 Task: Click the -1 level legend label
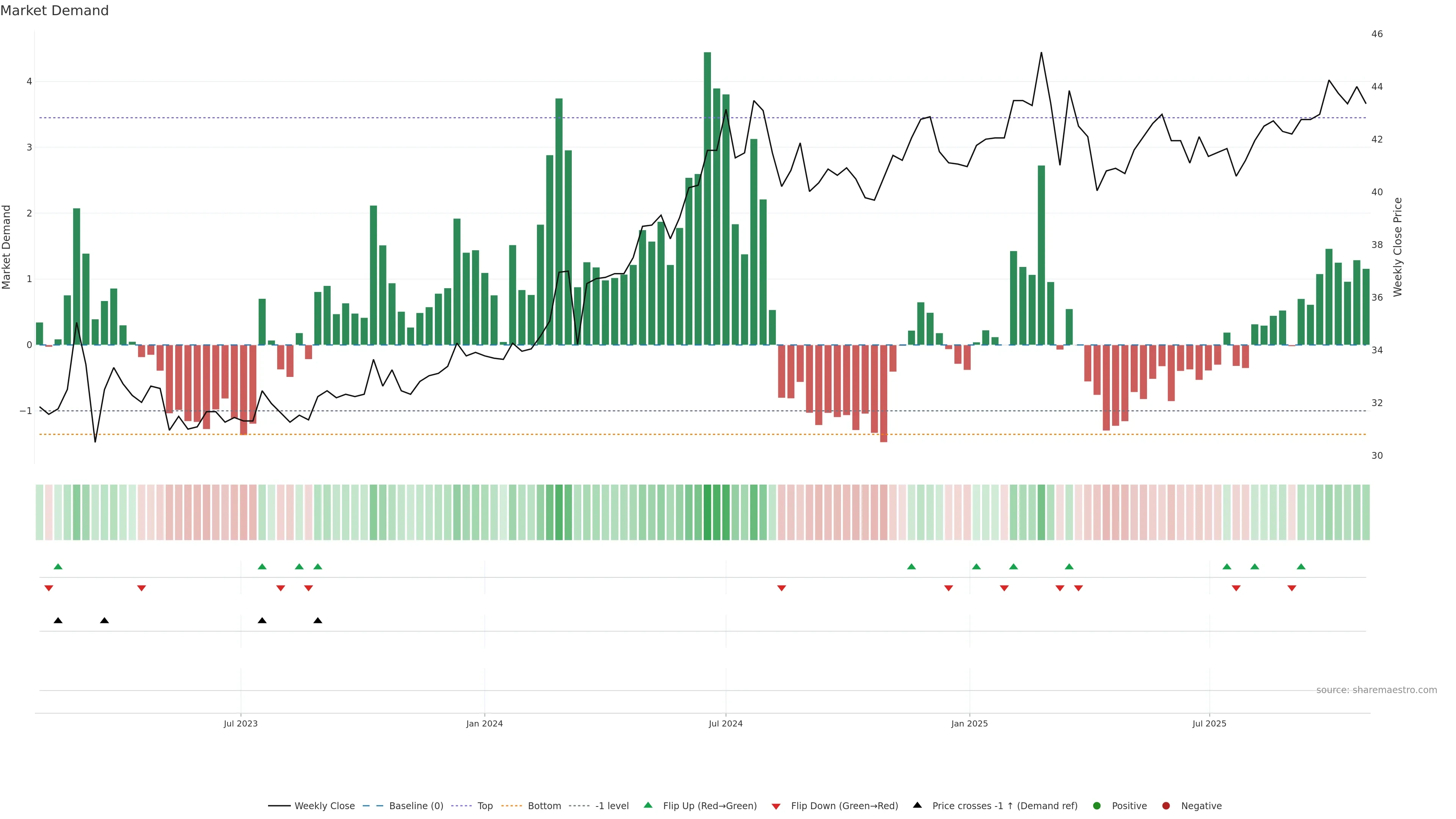click(612, 806)
